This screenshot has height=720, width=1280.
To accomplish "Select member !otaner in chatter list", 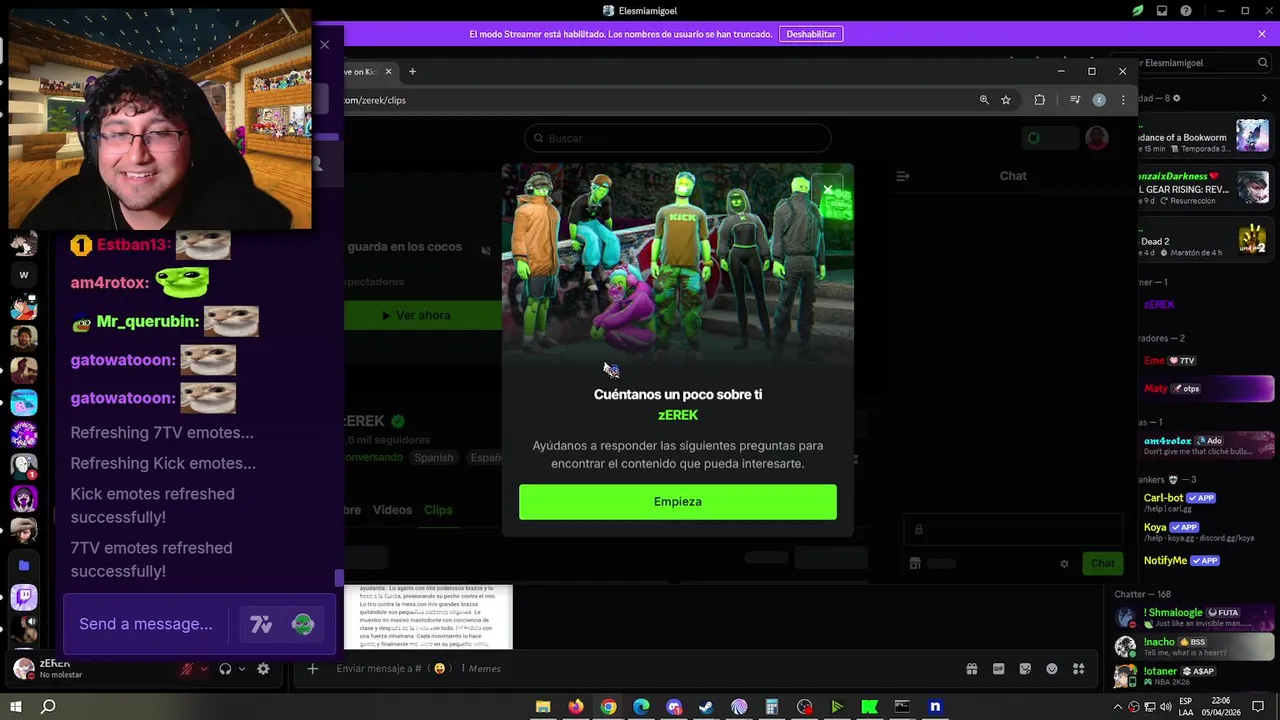I will (x=1195, y=676).
